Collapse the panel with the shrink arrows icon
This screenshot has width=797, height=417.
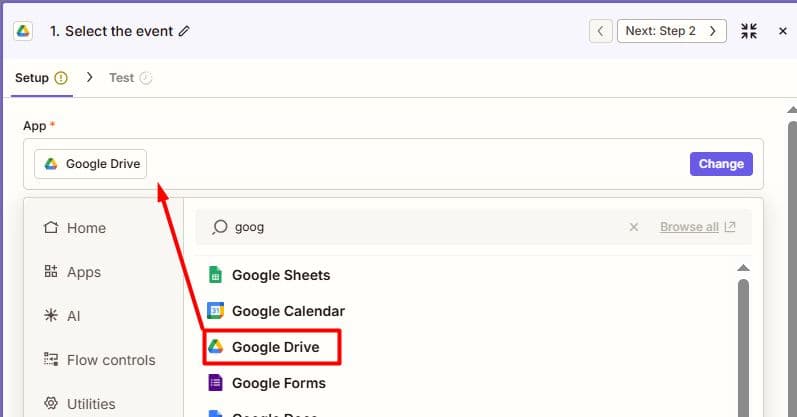[749, 31]
